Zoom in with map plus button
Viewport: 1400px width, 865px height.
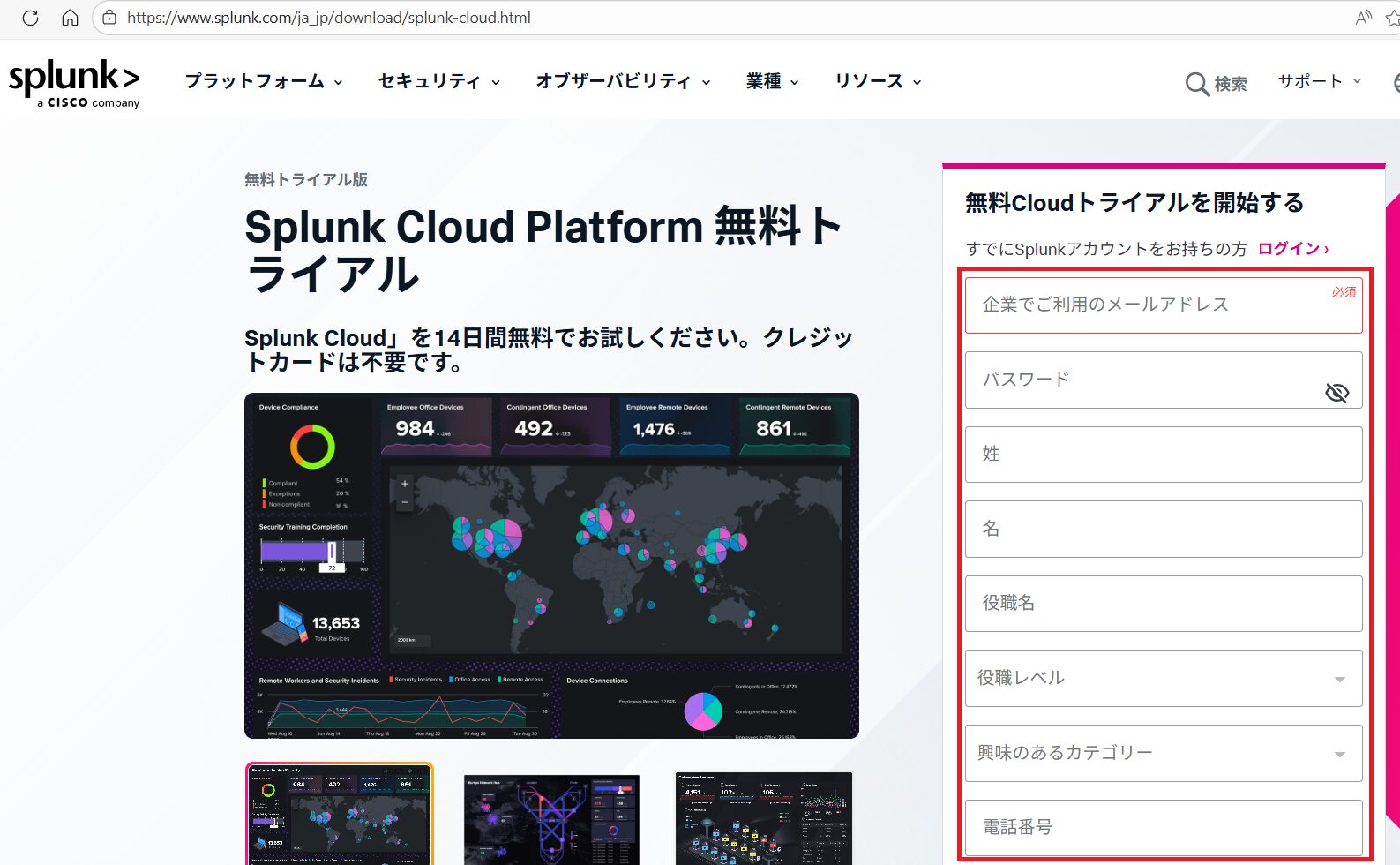pyautogui.click(x=405, y=484)
